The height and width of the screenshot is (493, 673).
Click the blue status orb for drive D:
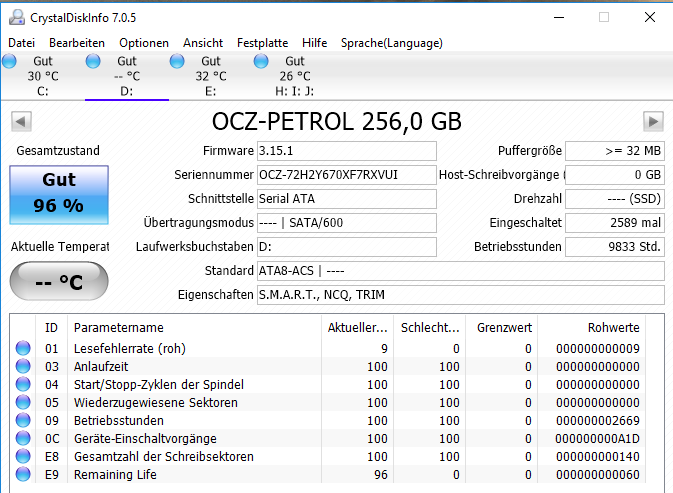pos(93,61)
